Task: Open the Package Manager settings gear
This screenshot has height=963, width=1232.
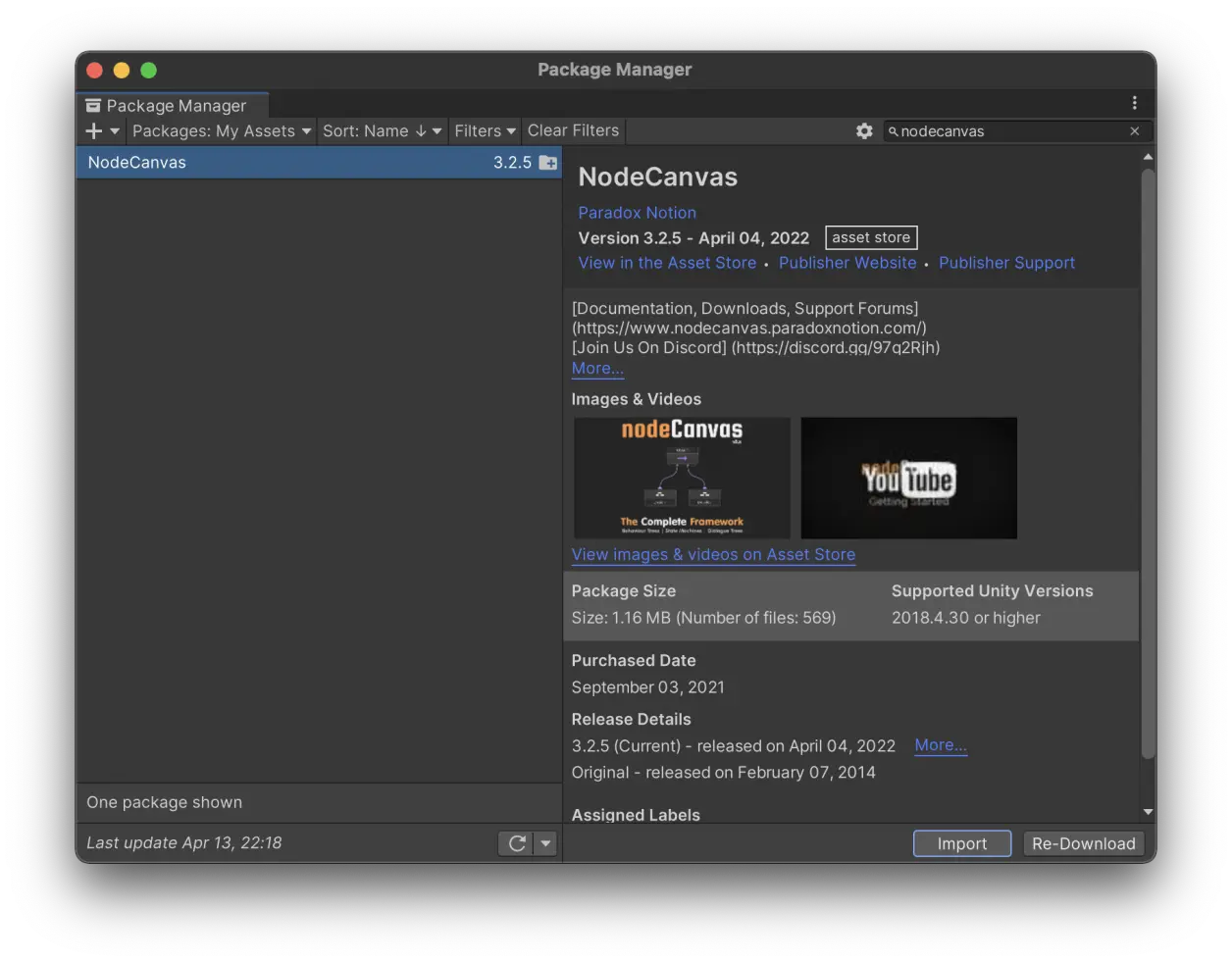Action: point(864,130)
